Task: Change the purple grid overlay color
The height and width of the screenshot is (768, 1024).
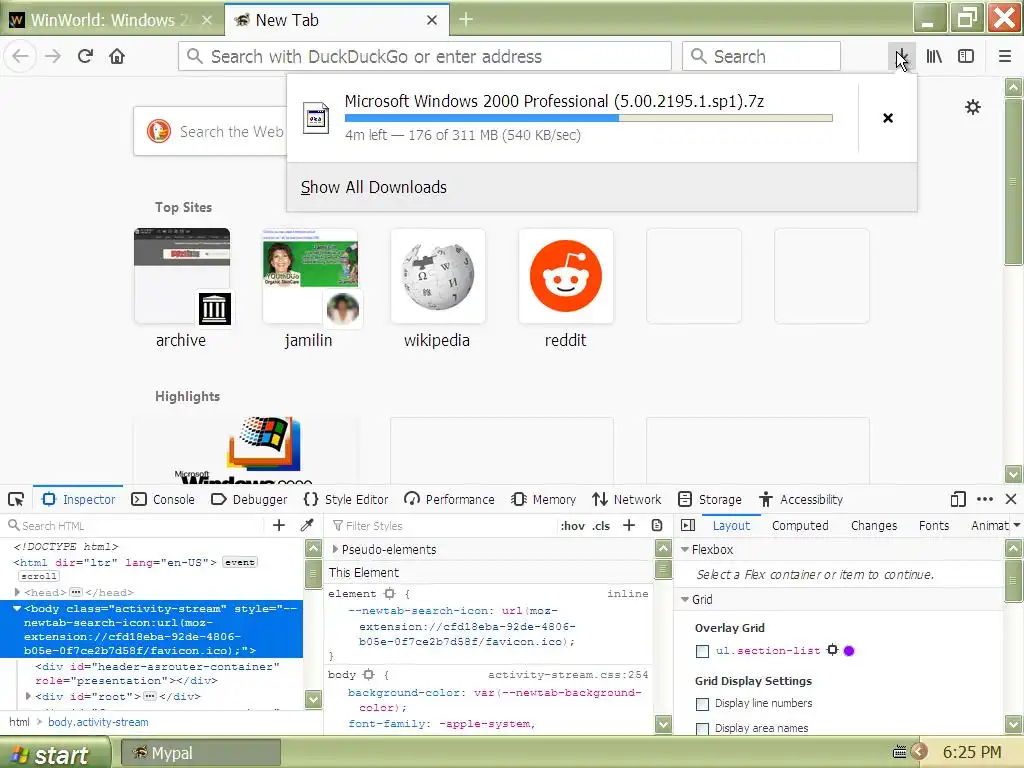Action: click(849, 650)
